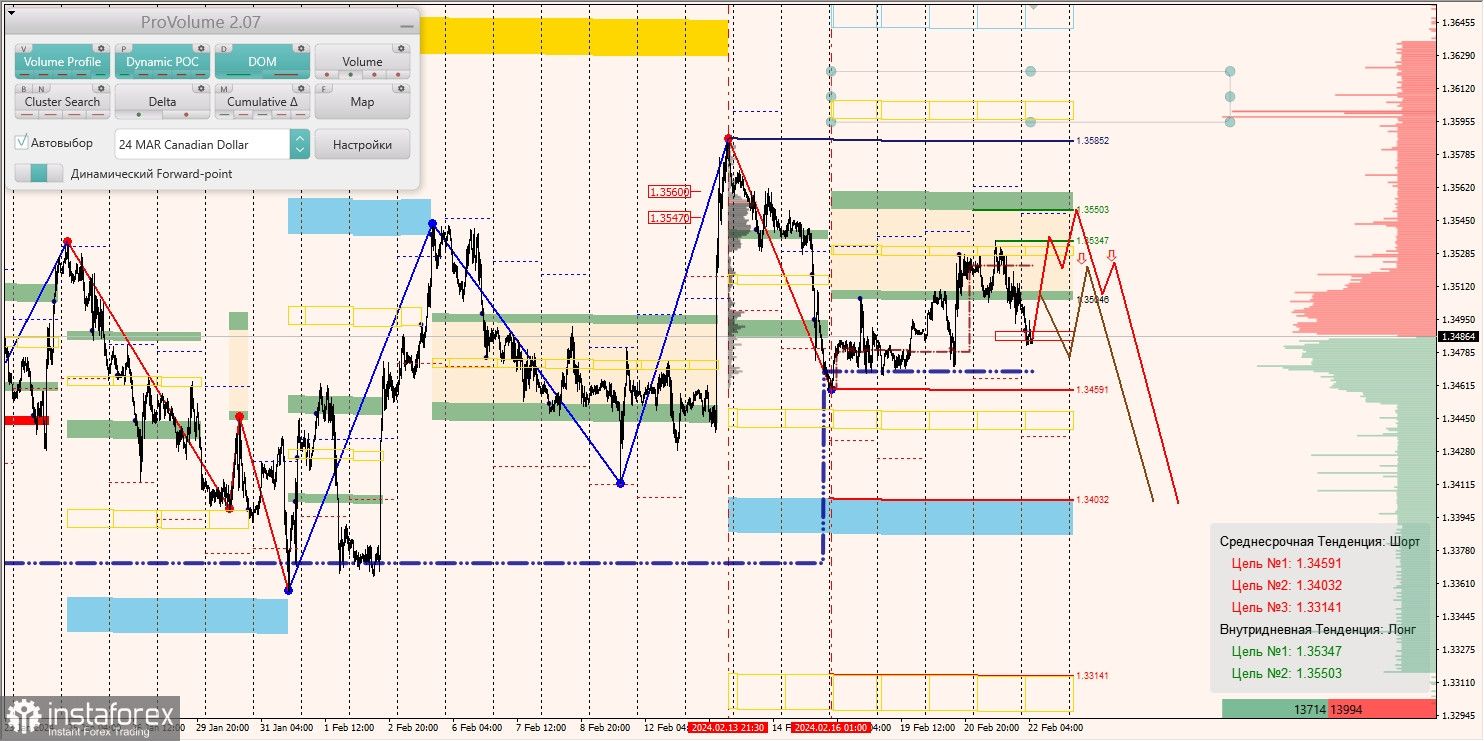Screen dimensions: 1484x741
Task: Click the dropdown up-down arrows
Action: point(299,144)
